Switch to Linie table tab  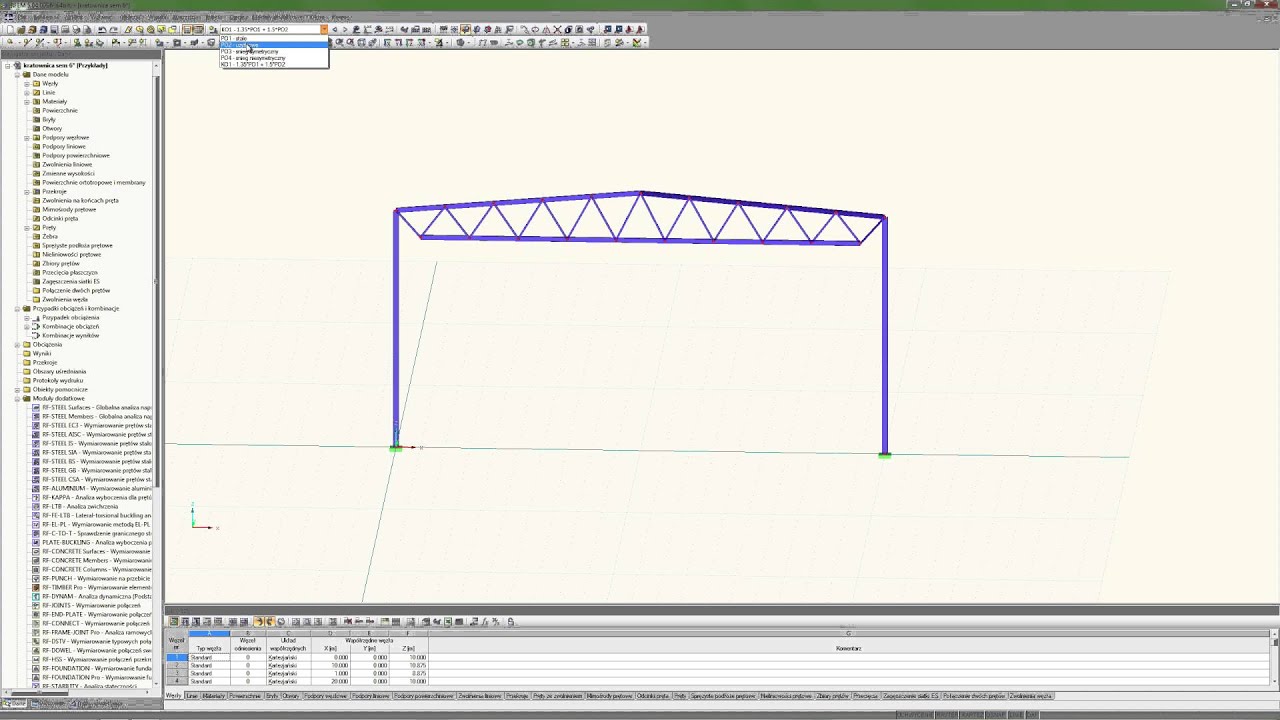click(191, 695)
